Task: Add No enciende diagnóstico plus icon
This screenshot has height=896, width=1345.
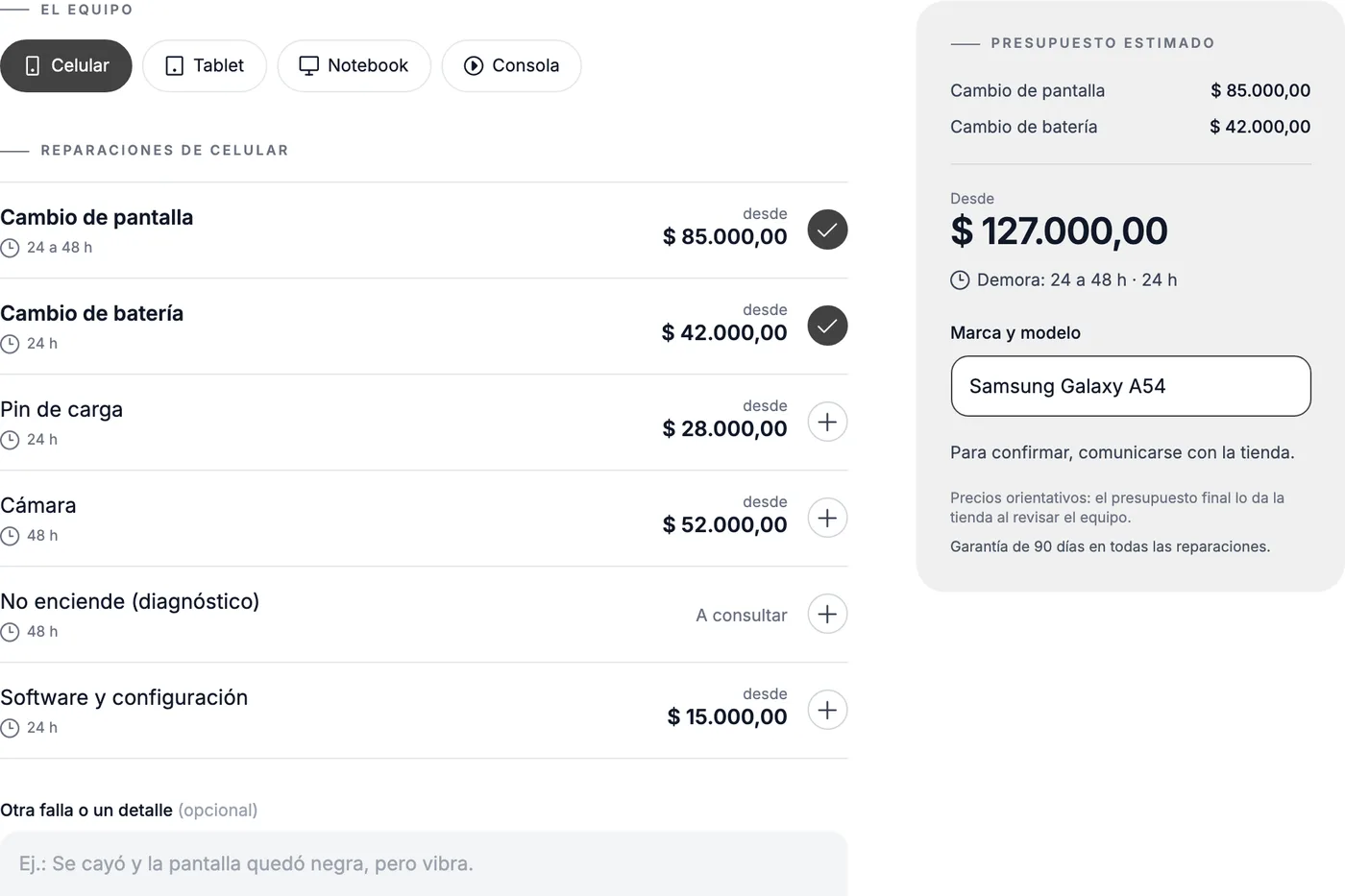Action: [x=827, y=614]
